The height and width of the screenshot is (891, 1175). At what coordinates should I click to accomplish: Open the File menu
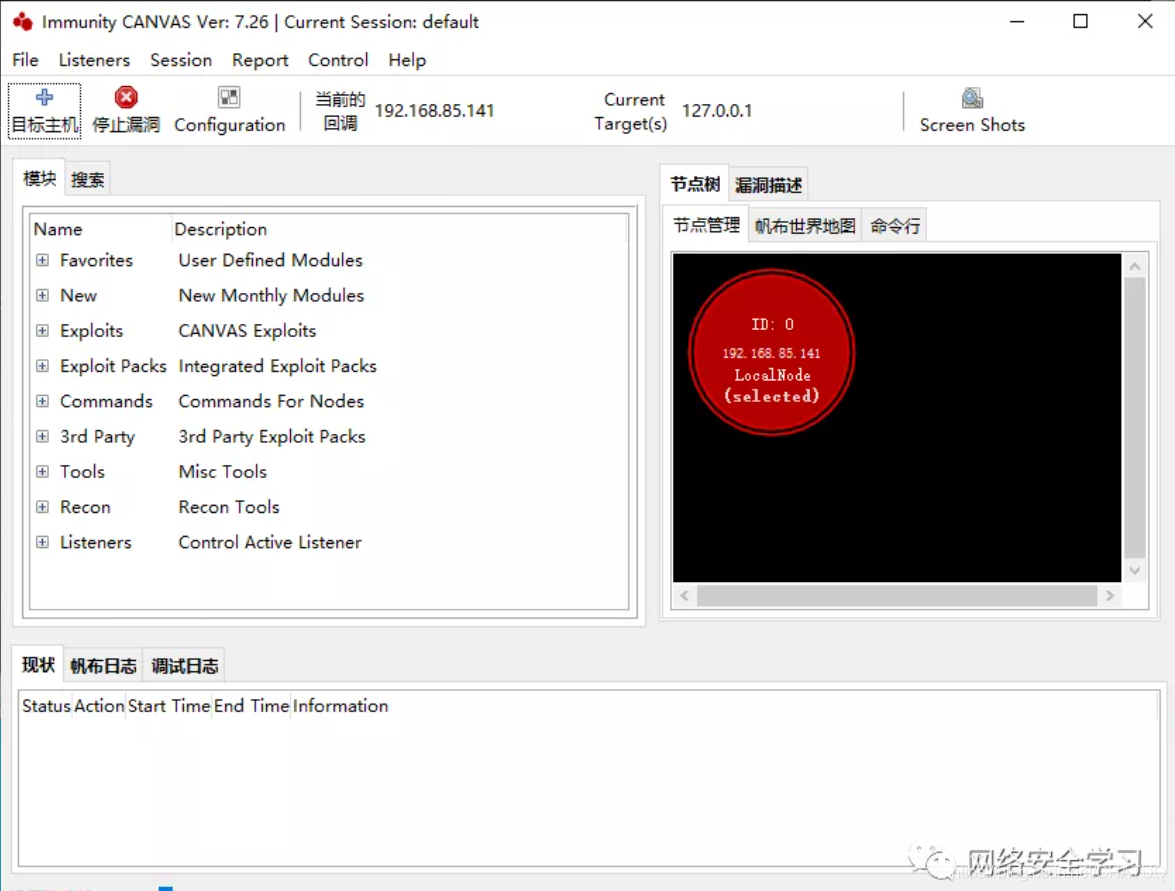pos(25,60)
